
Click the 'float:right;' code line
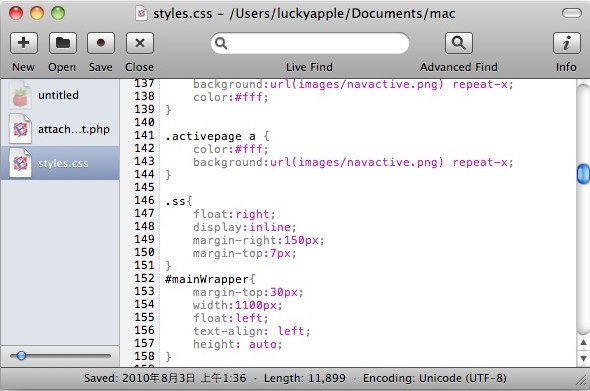234,214
